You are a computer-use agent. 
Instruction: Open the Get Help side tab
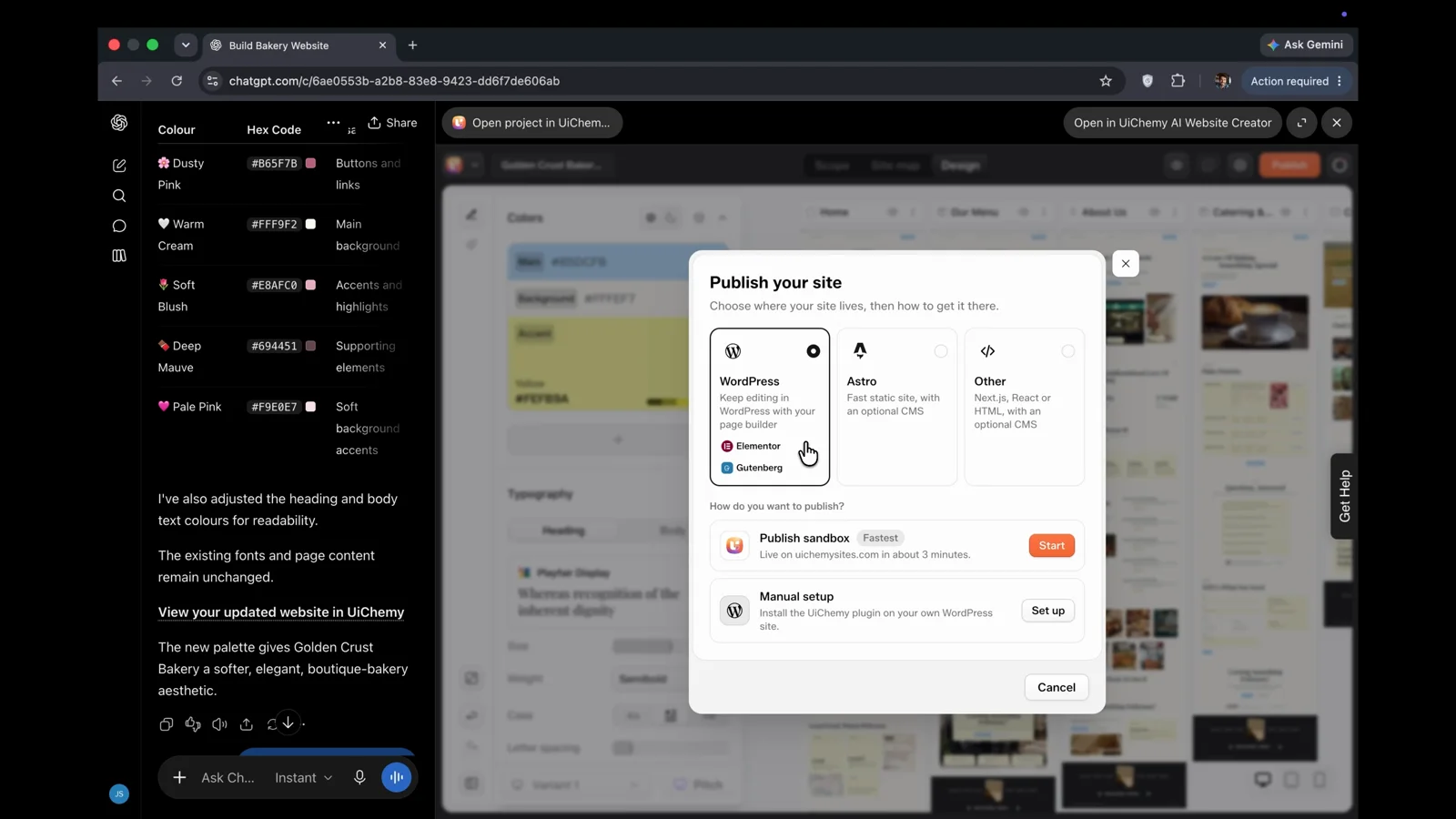tap(1344, 496)
